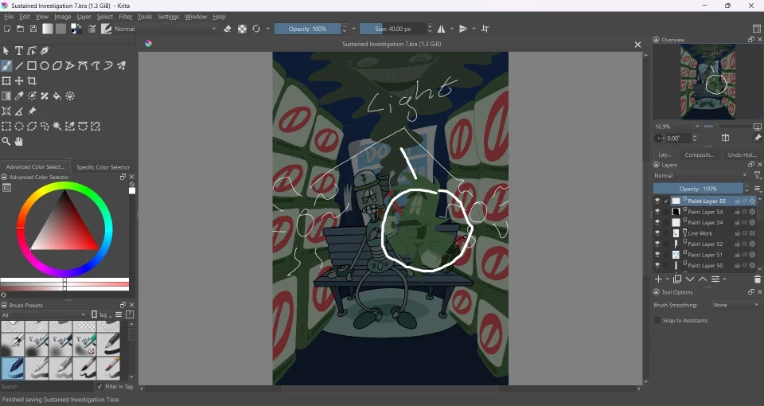Open the Layer menu
764x406 pixels.
coord(84,17)
